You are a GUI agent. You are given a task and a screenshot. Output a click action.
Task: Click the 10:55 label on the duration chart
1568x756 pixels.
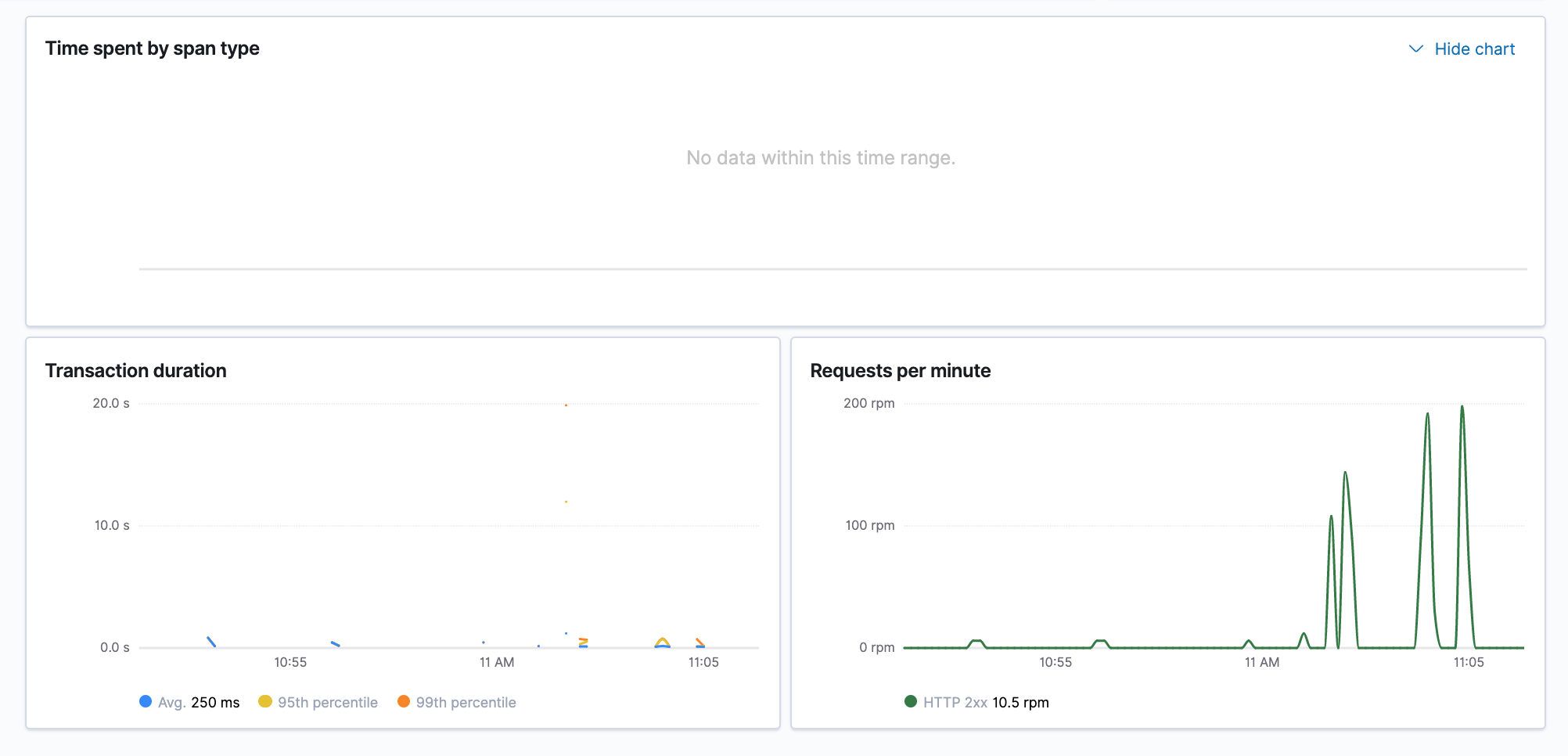point(290,661)
